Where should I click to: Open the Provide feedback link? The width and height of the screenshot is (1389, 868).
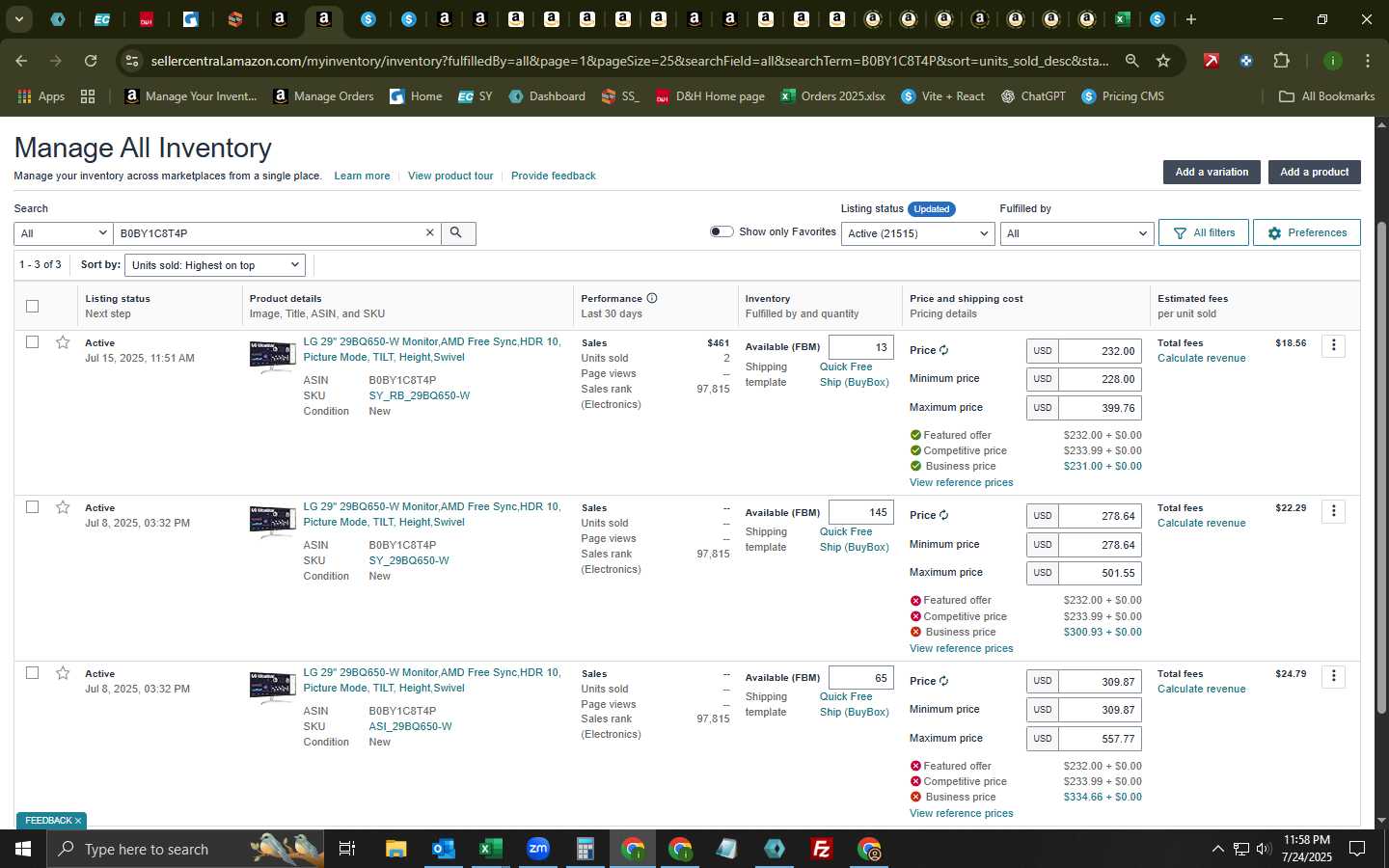pos(554,176)
